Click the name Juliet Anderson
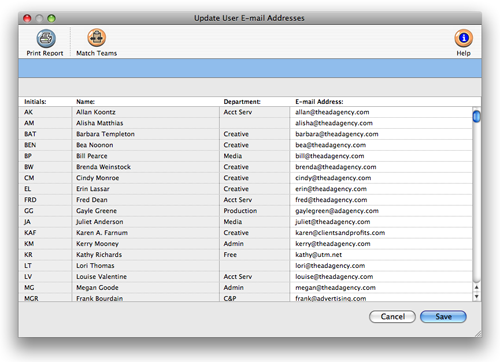Image resolution: width=500 pixels, height=362 pixels. point(100,222)
